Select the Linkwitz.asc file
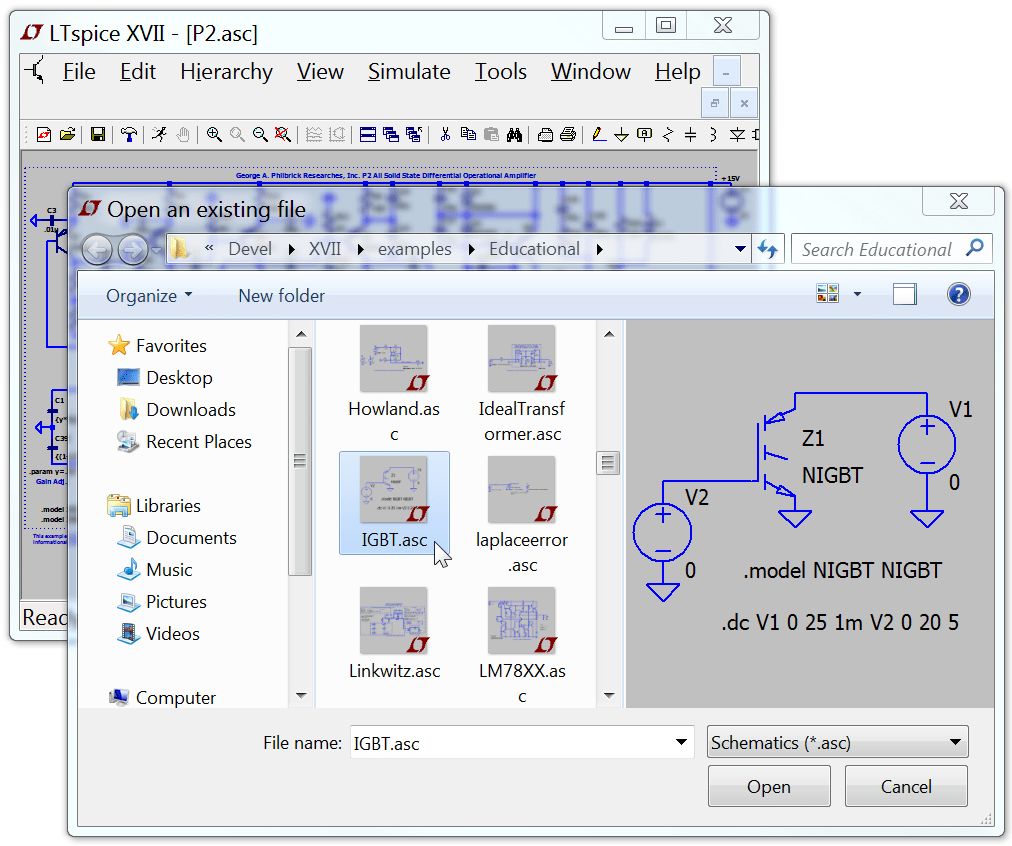The height and width of the screenshot is (846, 1012). coord(394,632)
